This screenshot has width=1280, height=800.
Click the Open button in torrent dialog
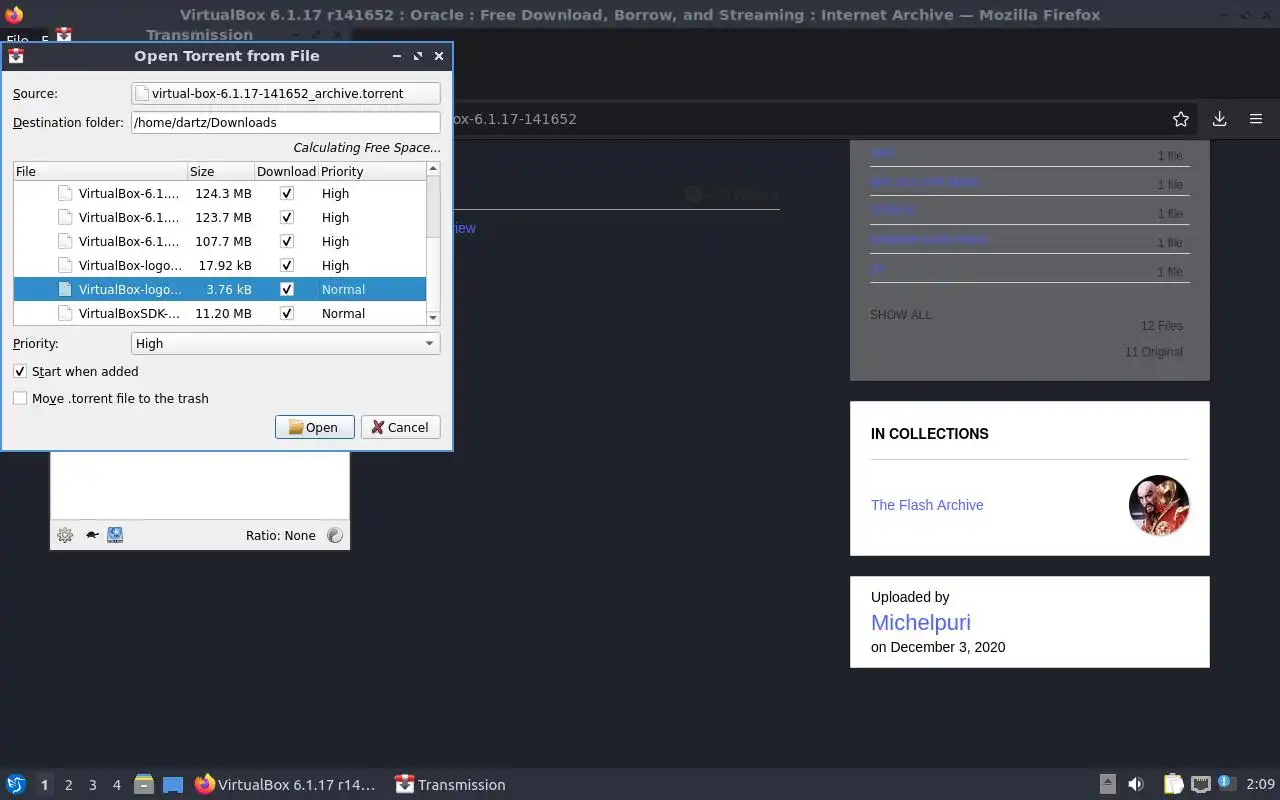click(314, 427)
